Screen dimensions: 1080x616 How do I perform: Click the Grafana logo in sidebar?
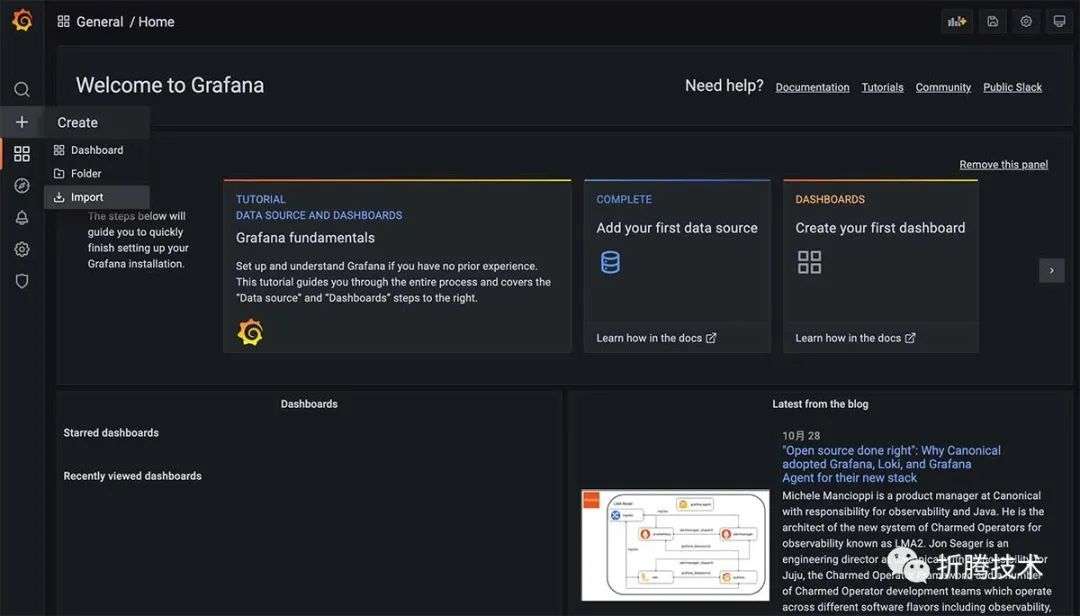[22, 20]
